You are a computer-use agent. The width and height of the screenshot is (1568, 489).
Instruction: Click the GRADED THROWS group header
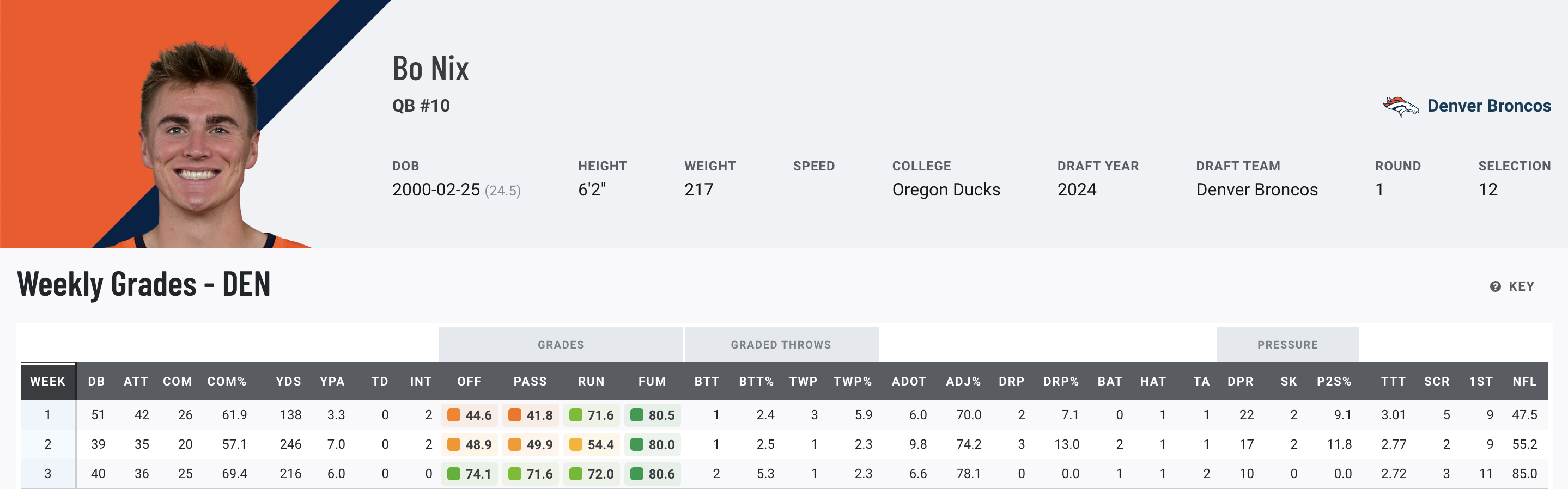(x=780, y=345)
